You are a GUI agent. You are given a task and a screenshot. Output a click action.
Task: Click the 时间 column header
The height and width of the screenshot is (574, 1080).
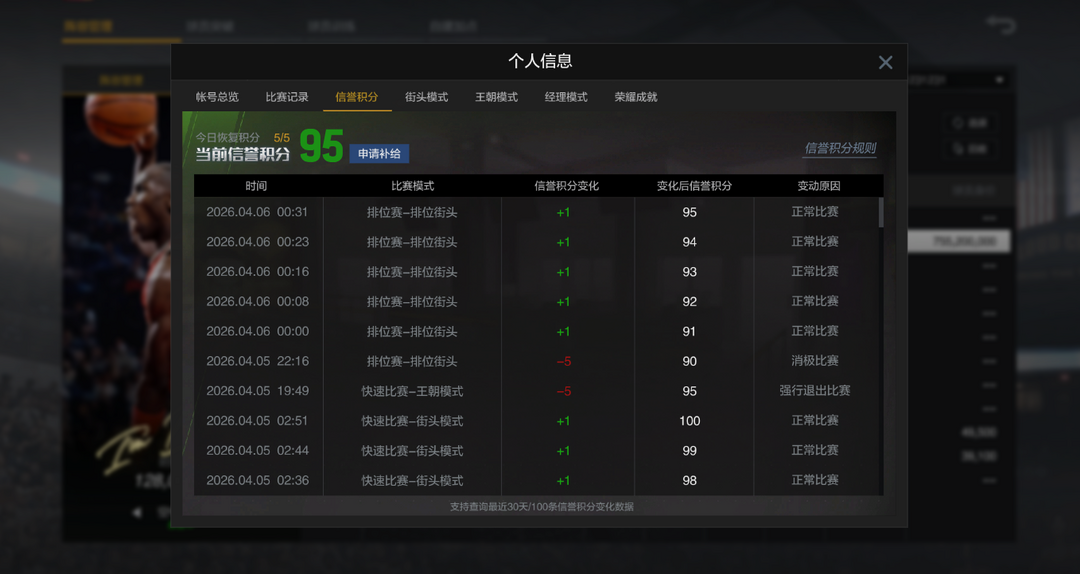(x=256, y=186)
